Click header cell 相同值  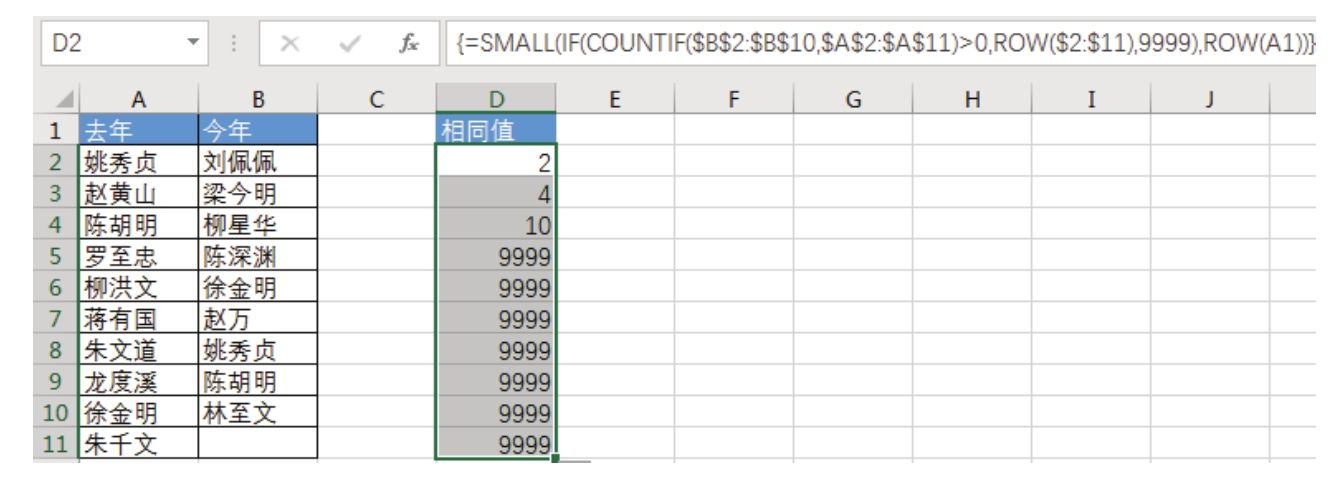495,129
